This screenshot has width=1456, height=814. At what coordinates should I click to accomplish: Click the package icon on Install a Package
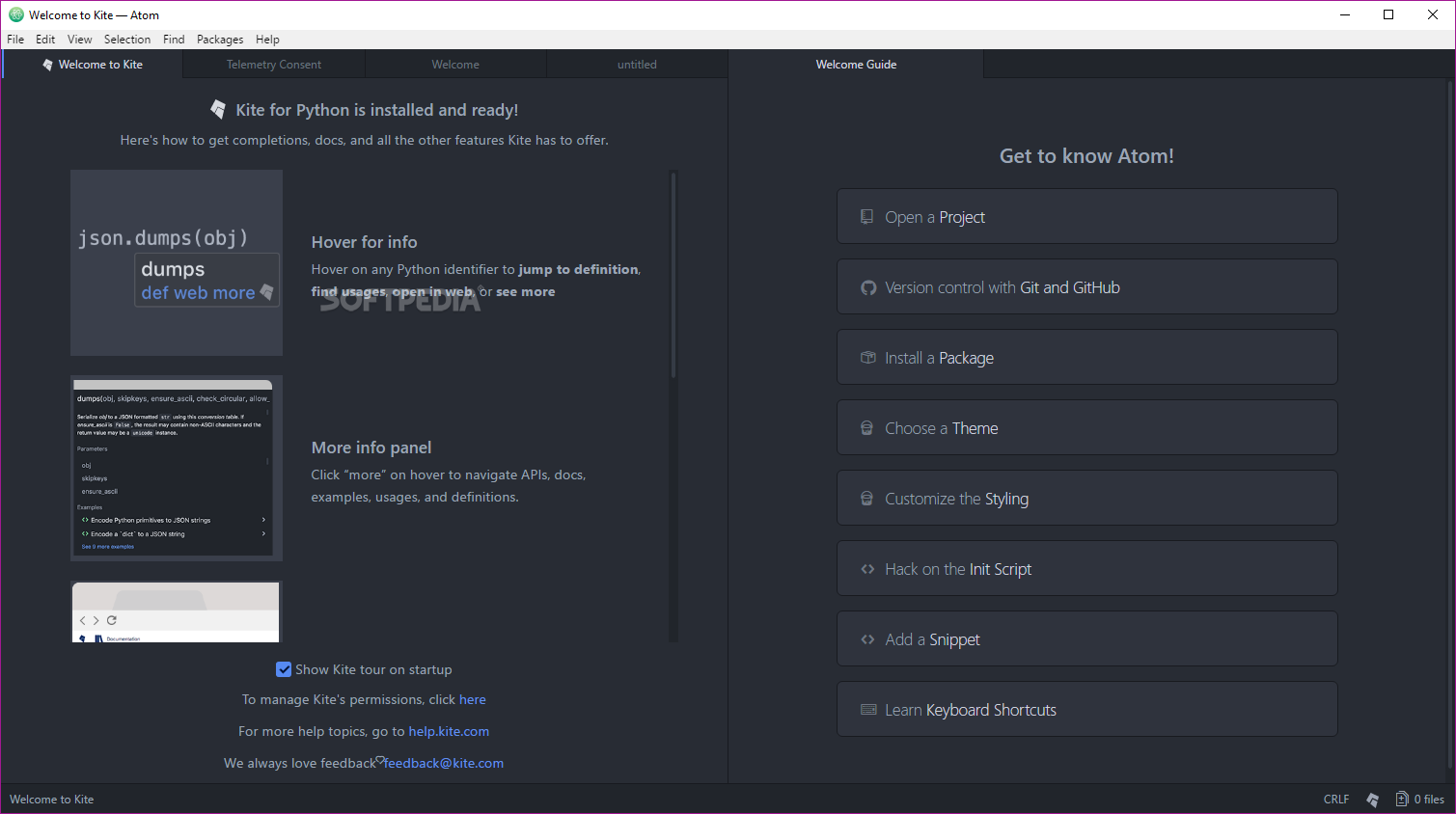[868, 358]
